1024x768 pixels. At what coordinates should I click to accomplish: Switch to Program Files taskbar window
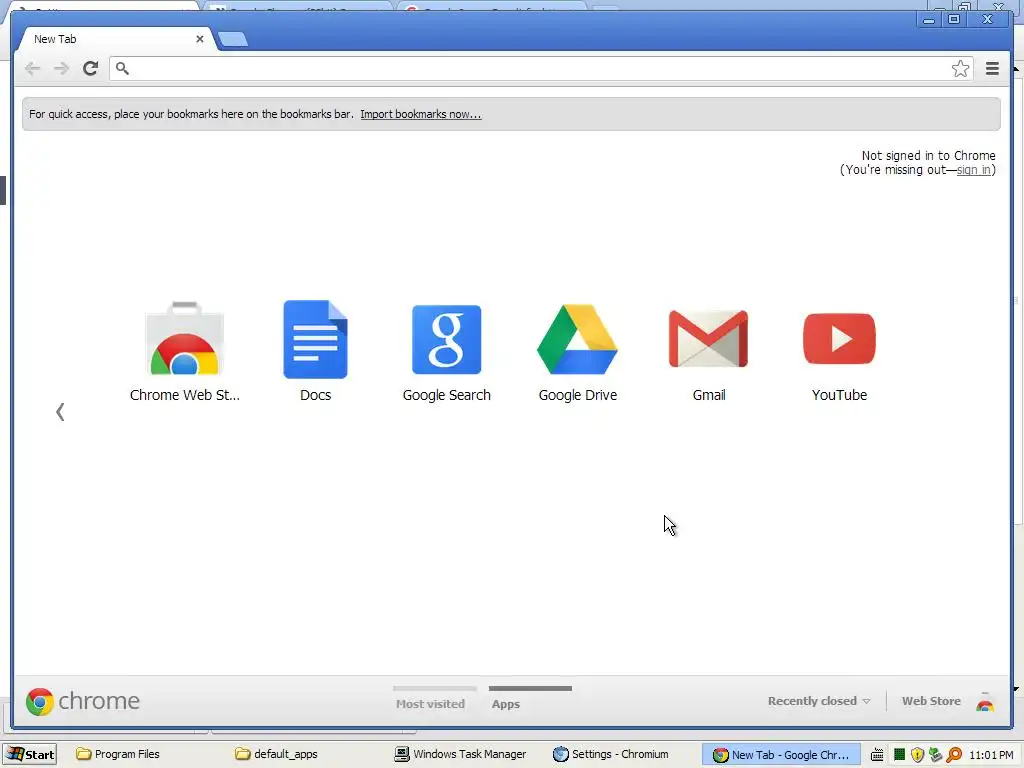(x=118, y=754)
